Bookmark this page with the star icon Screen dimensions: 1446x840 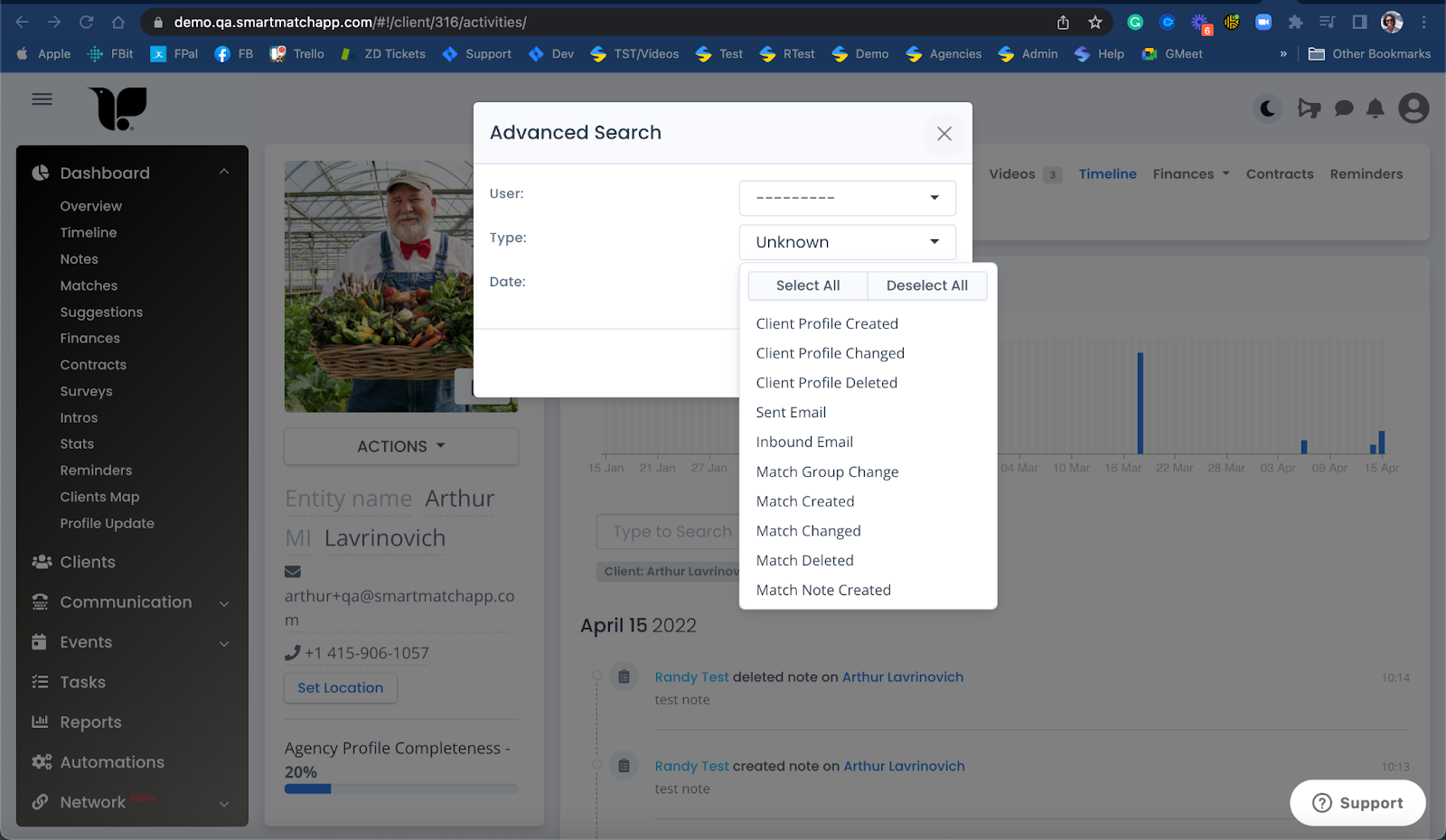[1095, 23]
